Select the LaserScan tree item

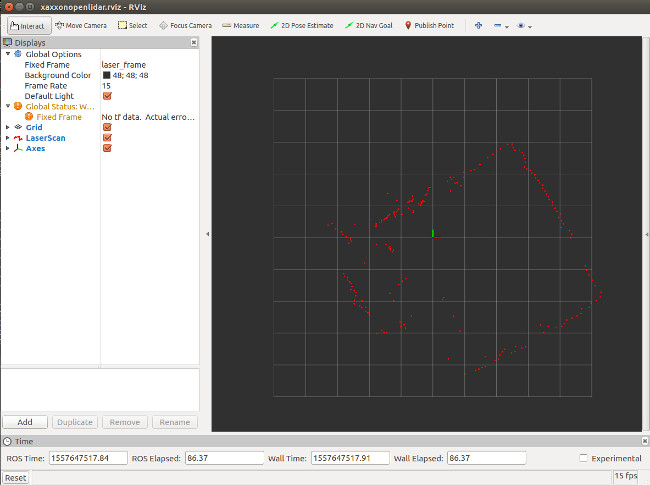pyautogui.click(x=46, y=138)
